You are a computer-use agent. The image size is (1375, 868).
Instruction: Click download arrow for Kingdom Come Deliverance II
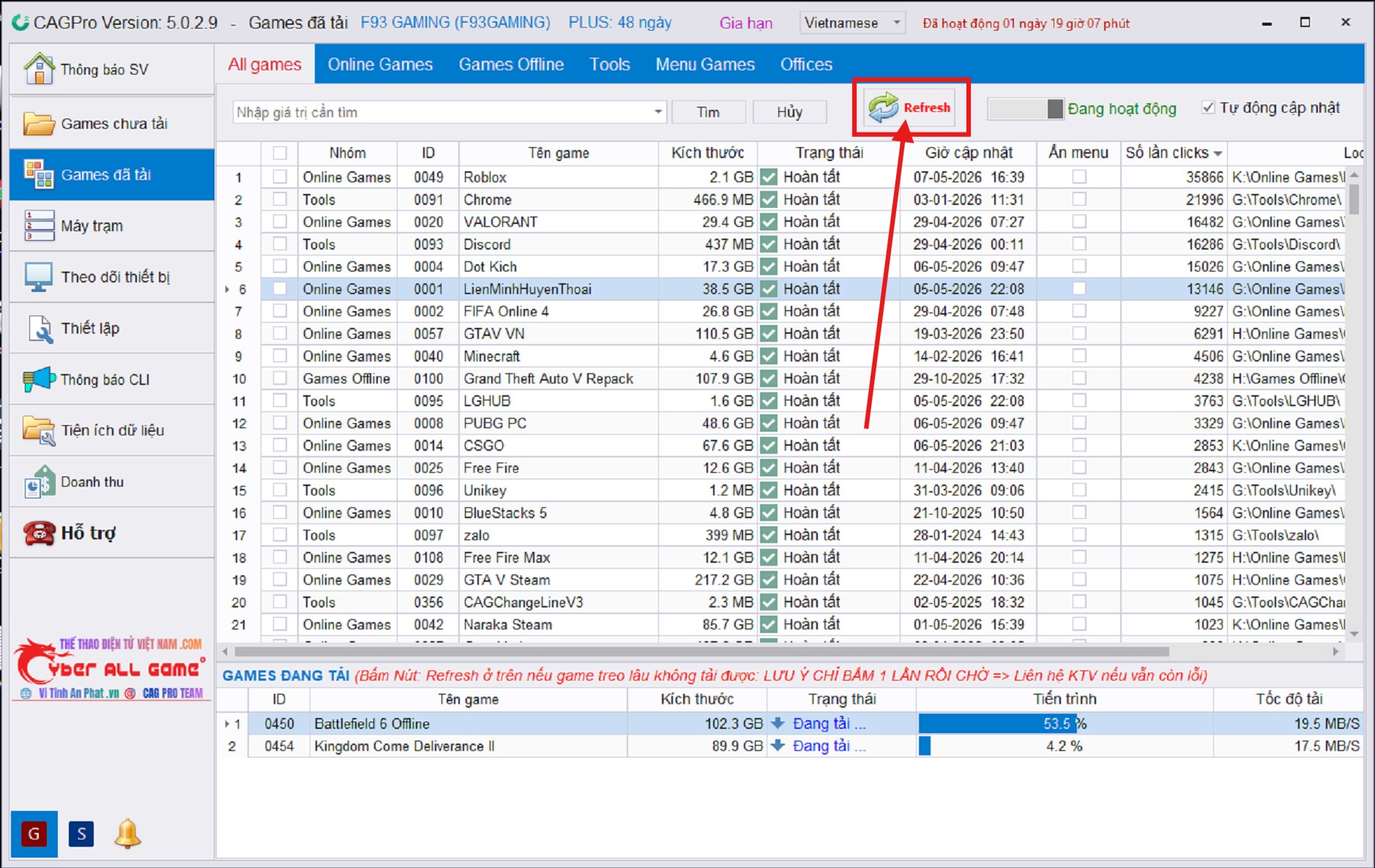pyautogui.click(x=778, y=746)
